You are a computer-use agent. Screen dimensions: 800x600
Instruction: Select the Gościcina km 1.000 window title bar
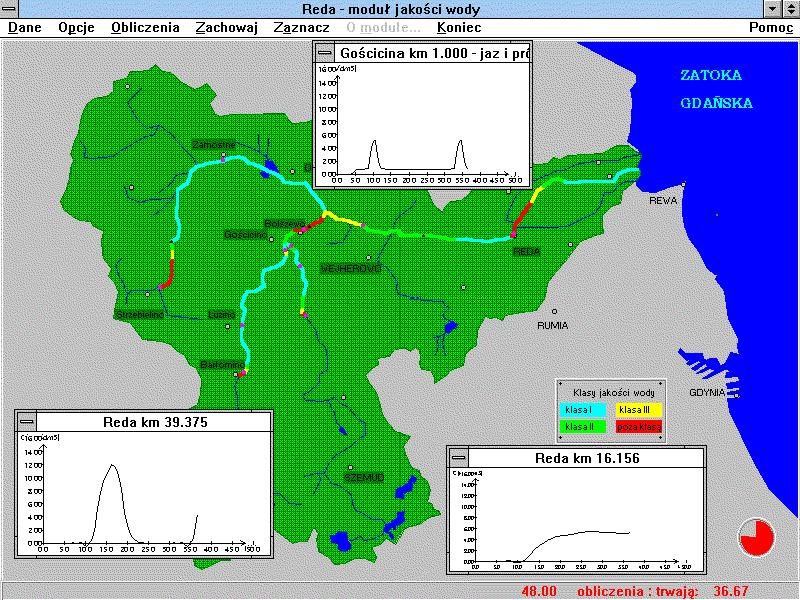point(433,53)
